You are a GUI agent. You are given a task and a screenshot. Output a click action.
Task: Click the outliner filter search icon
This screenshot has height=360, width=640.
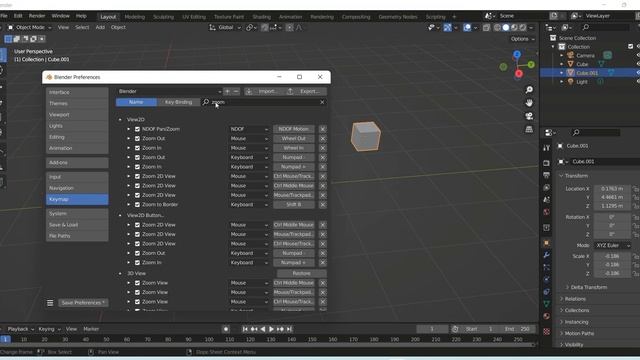586,27
